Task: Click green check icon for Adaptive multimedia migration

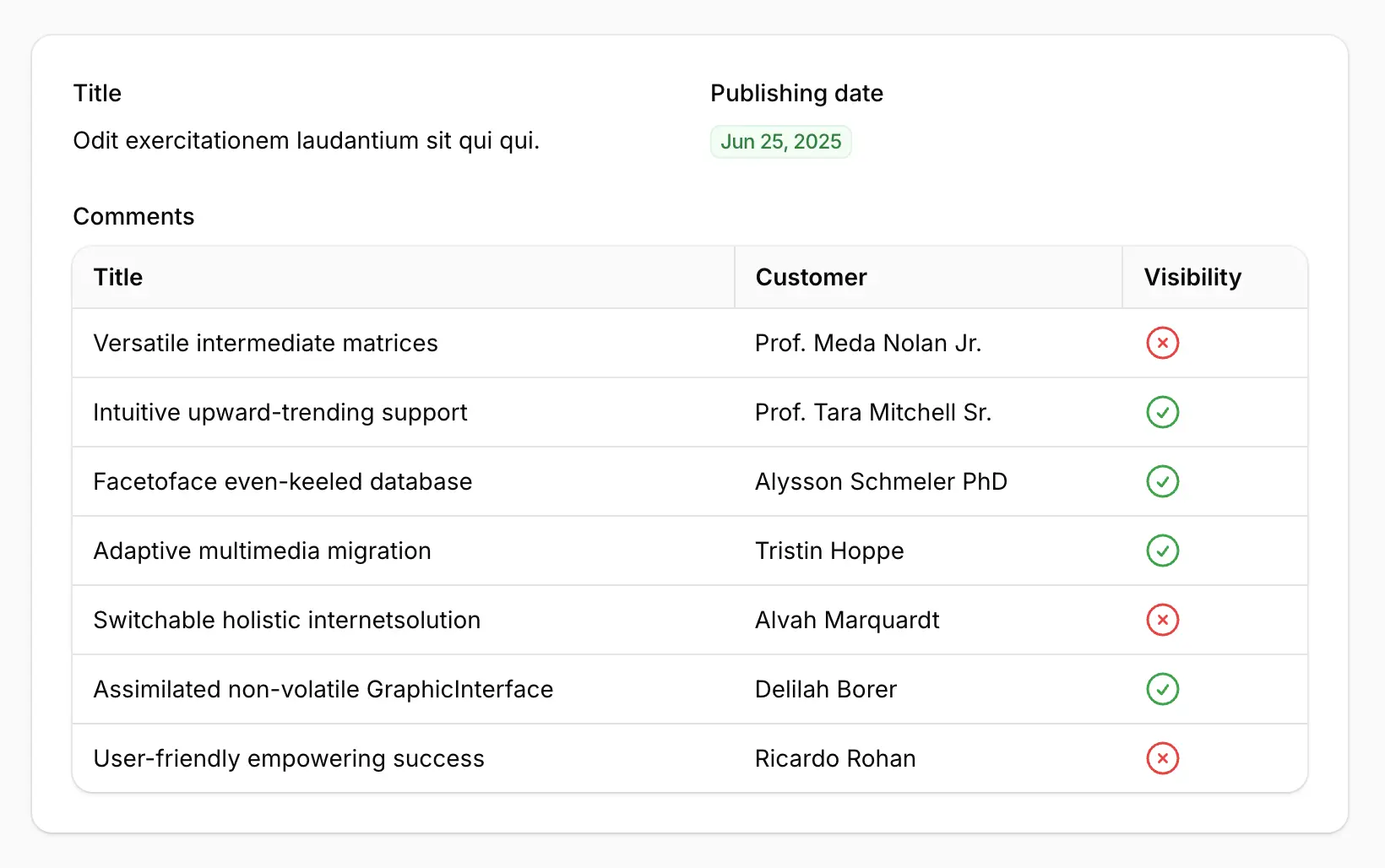Action: pyautogui.click(x=1162, y=551)
